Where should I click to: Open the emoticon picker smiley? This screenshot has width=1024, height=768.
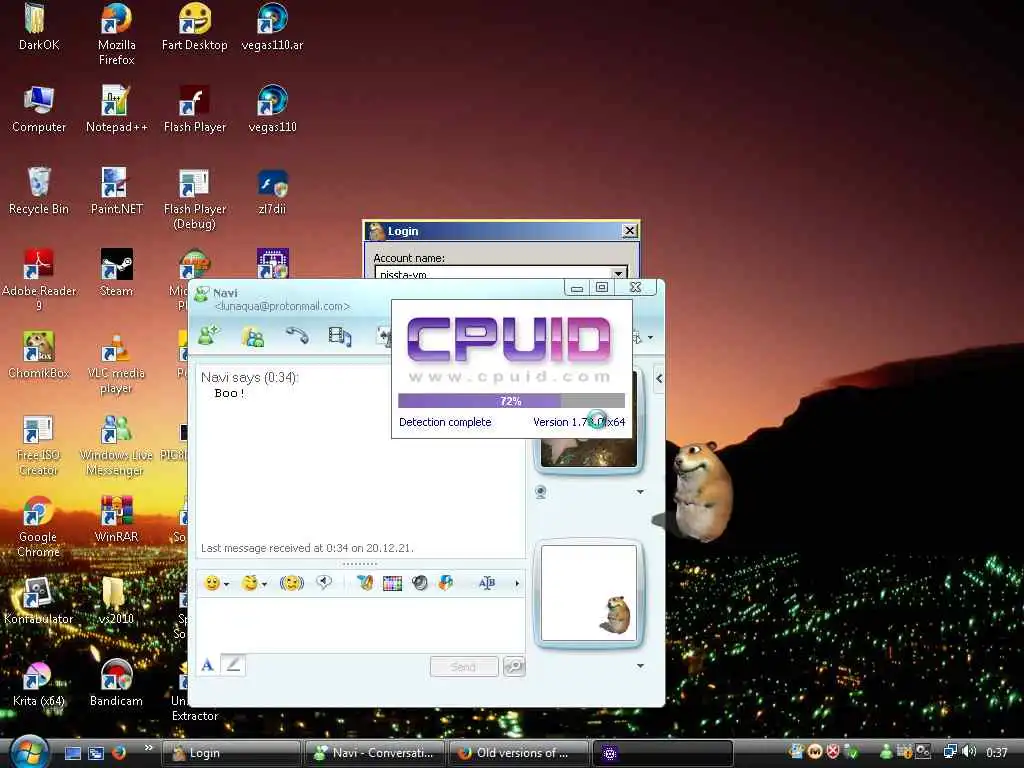point(212,583)
